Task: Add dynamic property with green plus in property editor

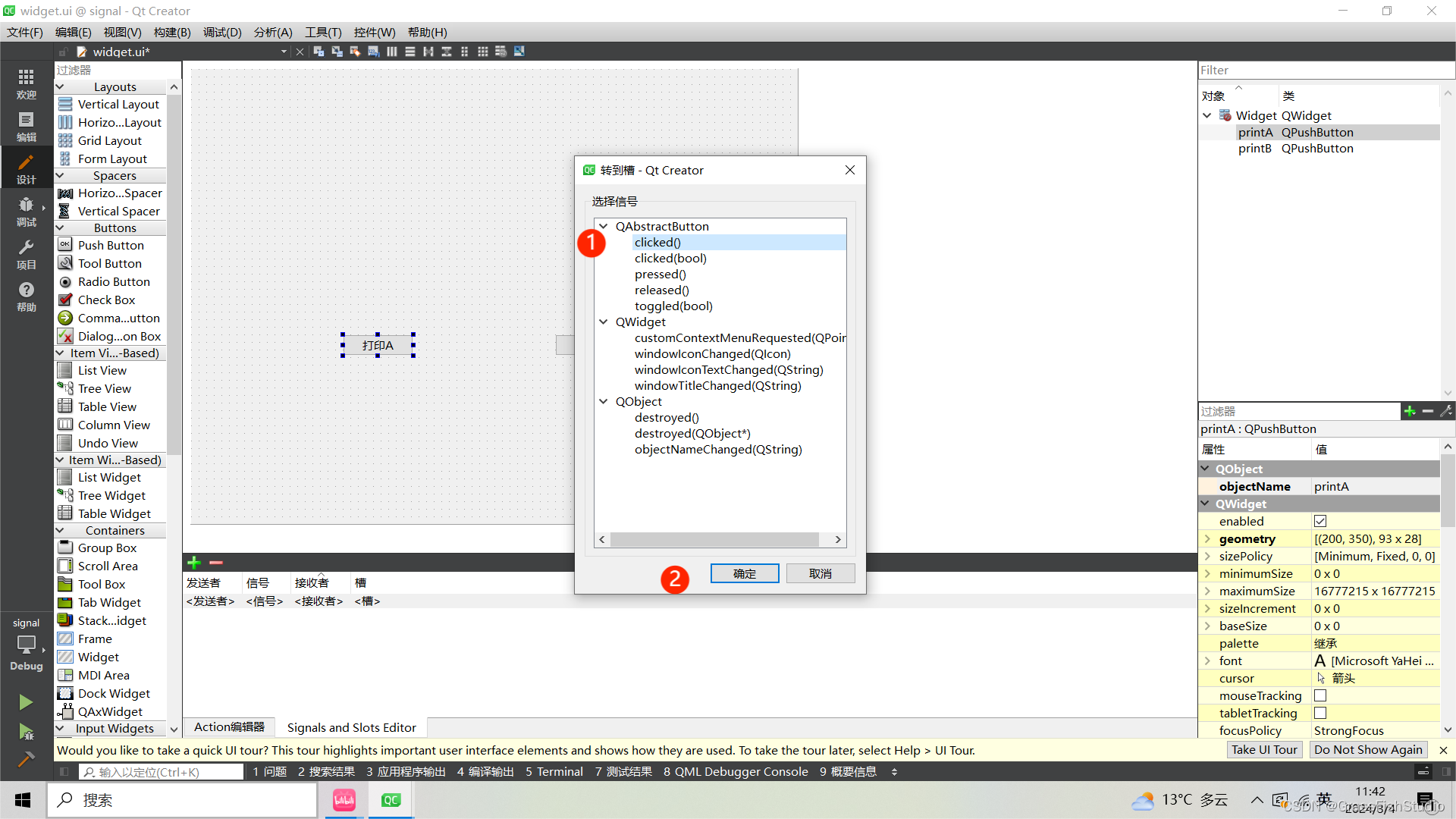Action: pyautogui.click(x=1410, y=411)
